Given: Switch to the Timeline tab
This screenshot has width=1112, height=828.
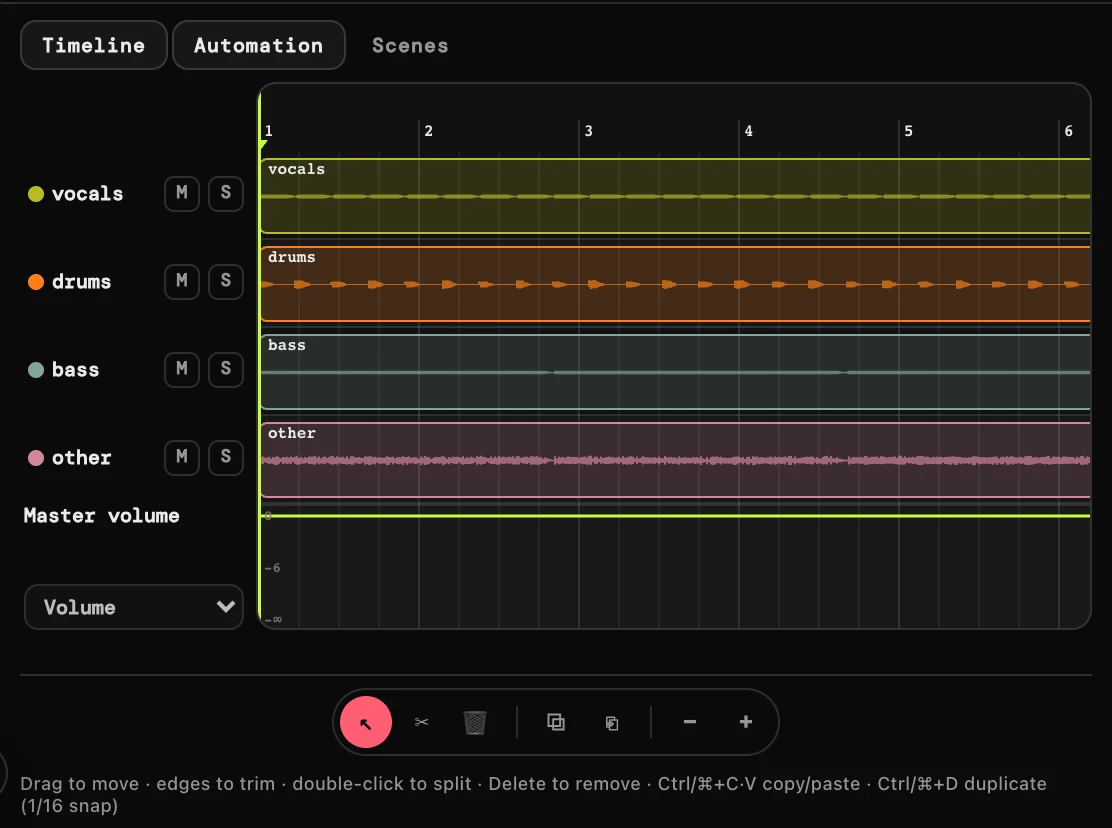Looking at the screenshot, I should (x=94, y=45).
